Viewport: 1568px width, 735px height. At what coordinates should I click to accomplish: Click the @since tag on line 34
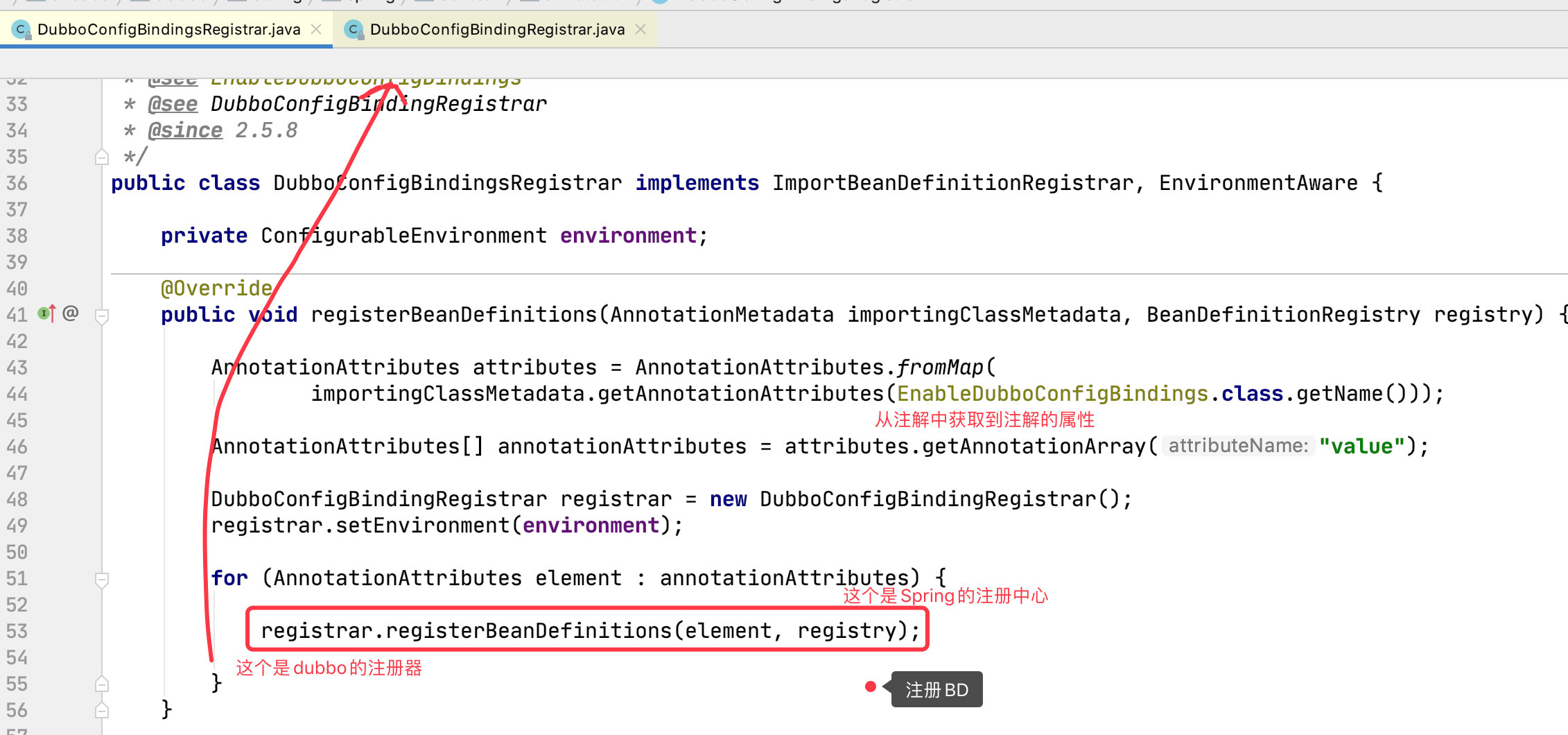click(x=185, y=130)
